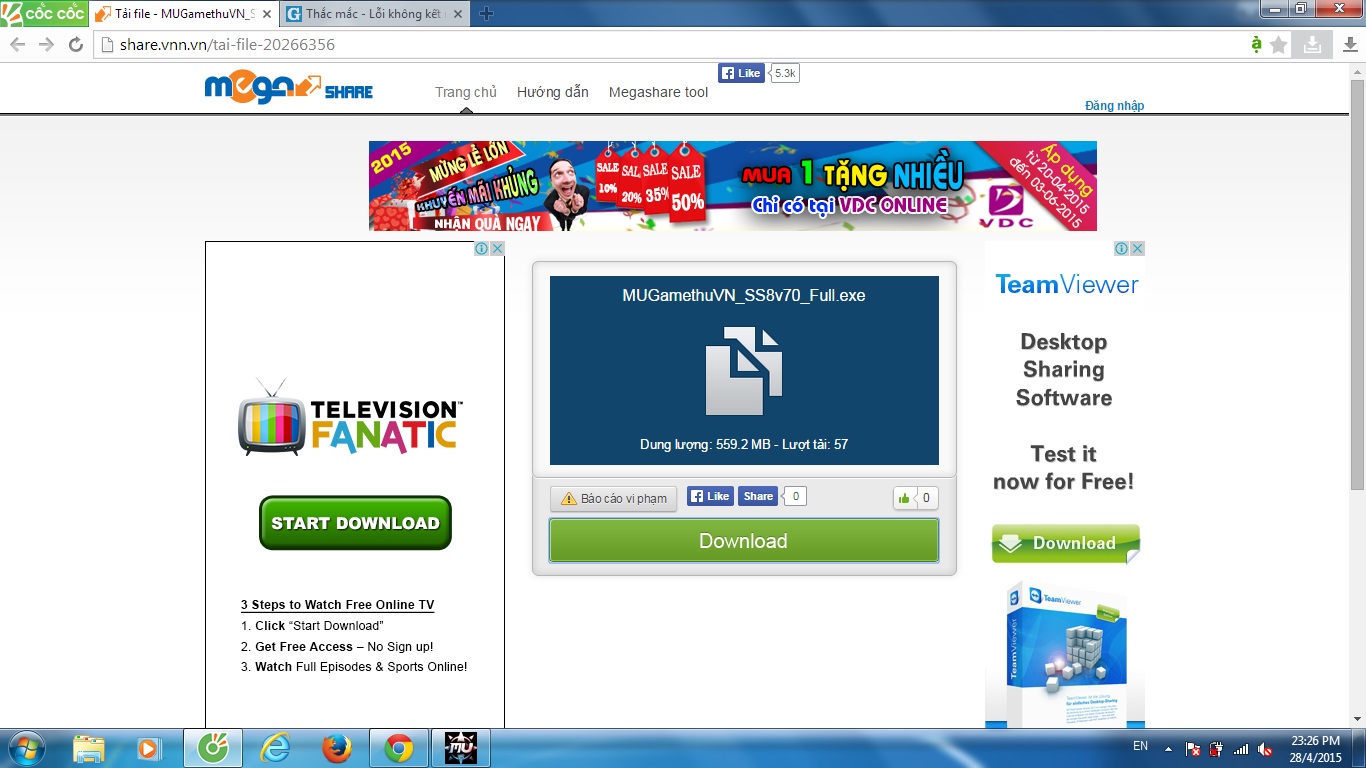Go back with the browser back arrow
This screenshot has height=768, width=1366.
tap(18, 44)
